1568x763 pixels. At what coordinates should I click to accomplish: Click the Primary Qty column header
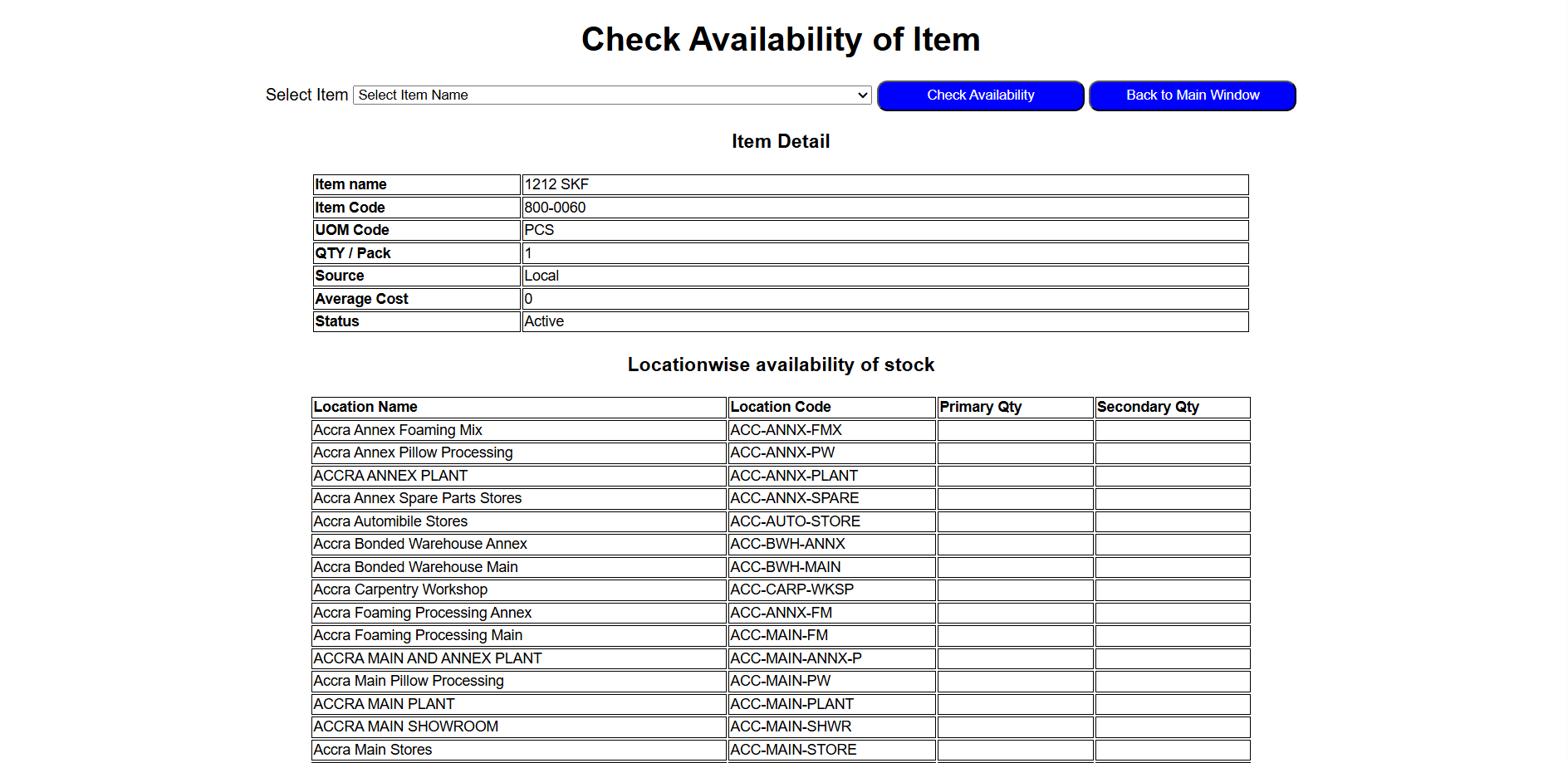pyautogui.click(x=1015, y=407)
